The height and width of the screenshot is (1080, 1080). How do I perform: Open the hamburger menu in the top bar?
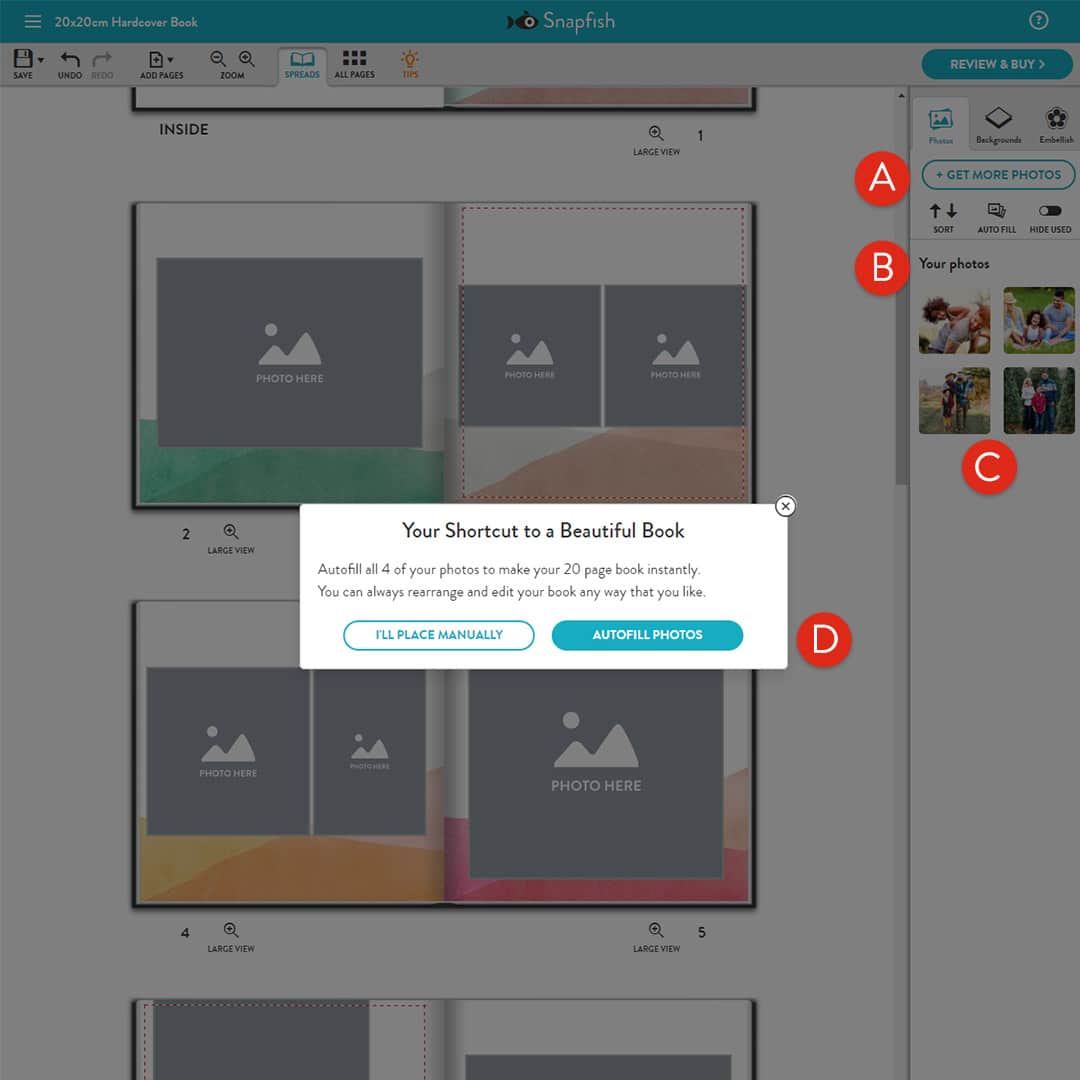(x=32, y=20)
